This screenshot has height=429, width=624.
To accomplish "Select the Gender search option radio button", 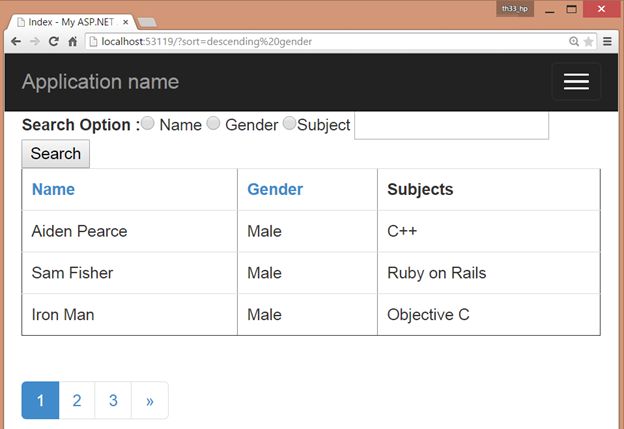I will click(x=213, y=124).
